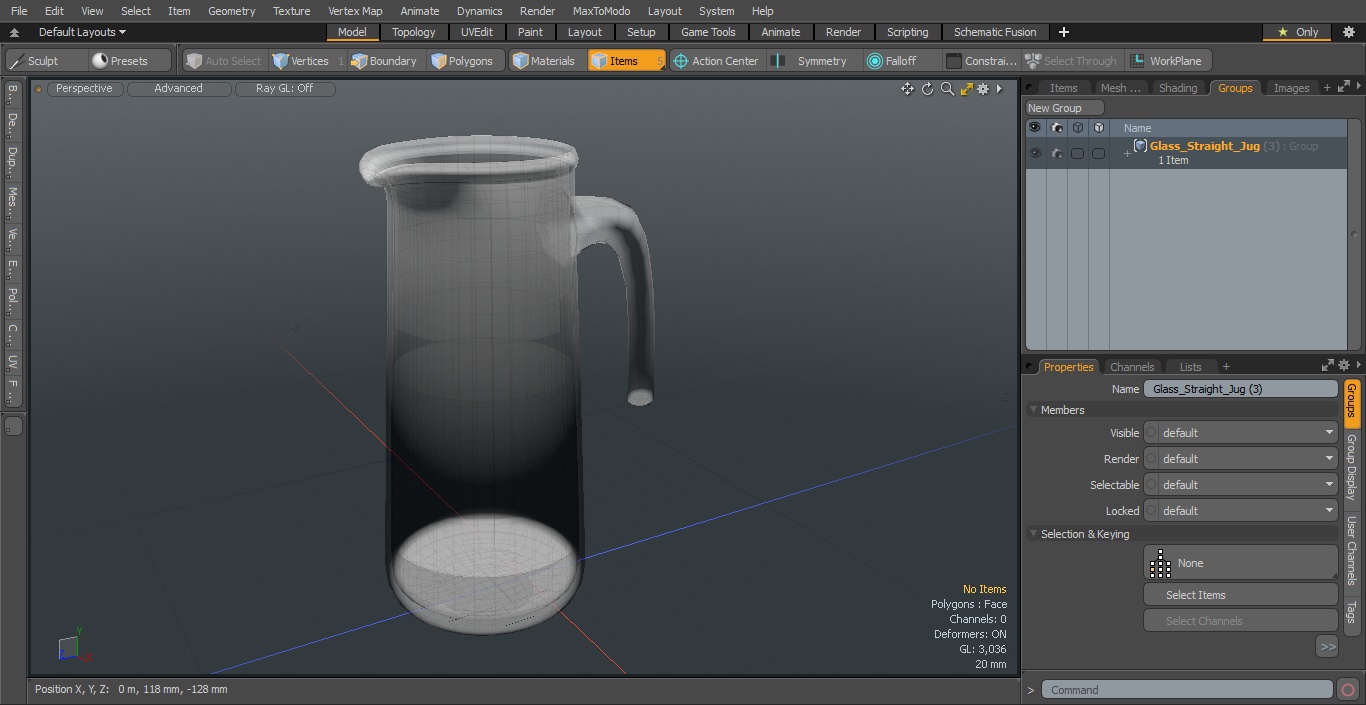Open the Texture menu
Viewport: 1366px width, 705px height.
[291, 11]
